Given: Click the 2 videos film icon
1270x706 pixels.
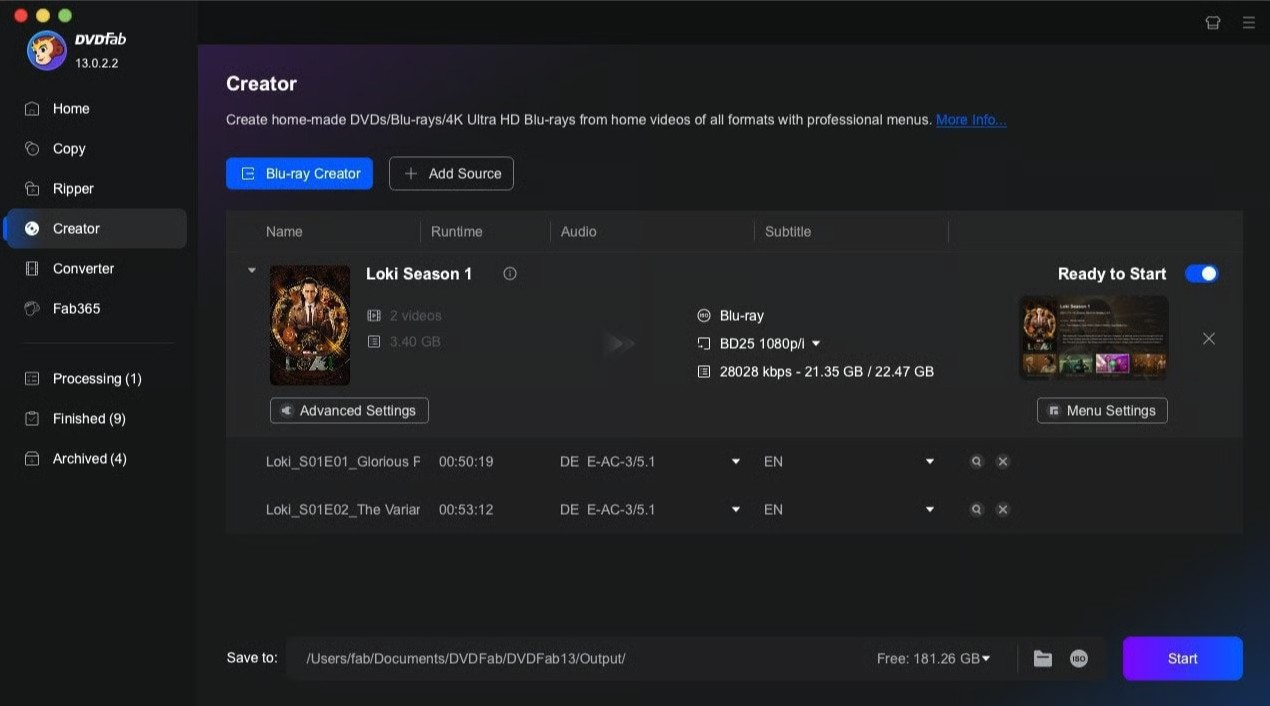Looking at the screenshot, I should (x=374, y=315).
